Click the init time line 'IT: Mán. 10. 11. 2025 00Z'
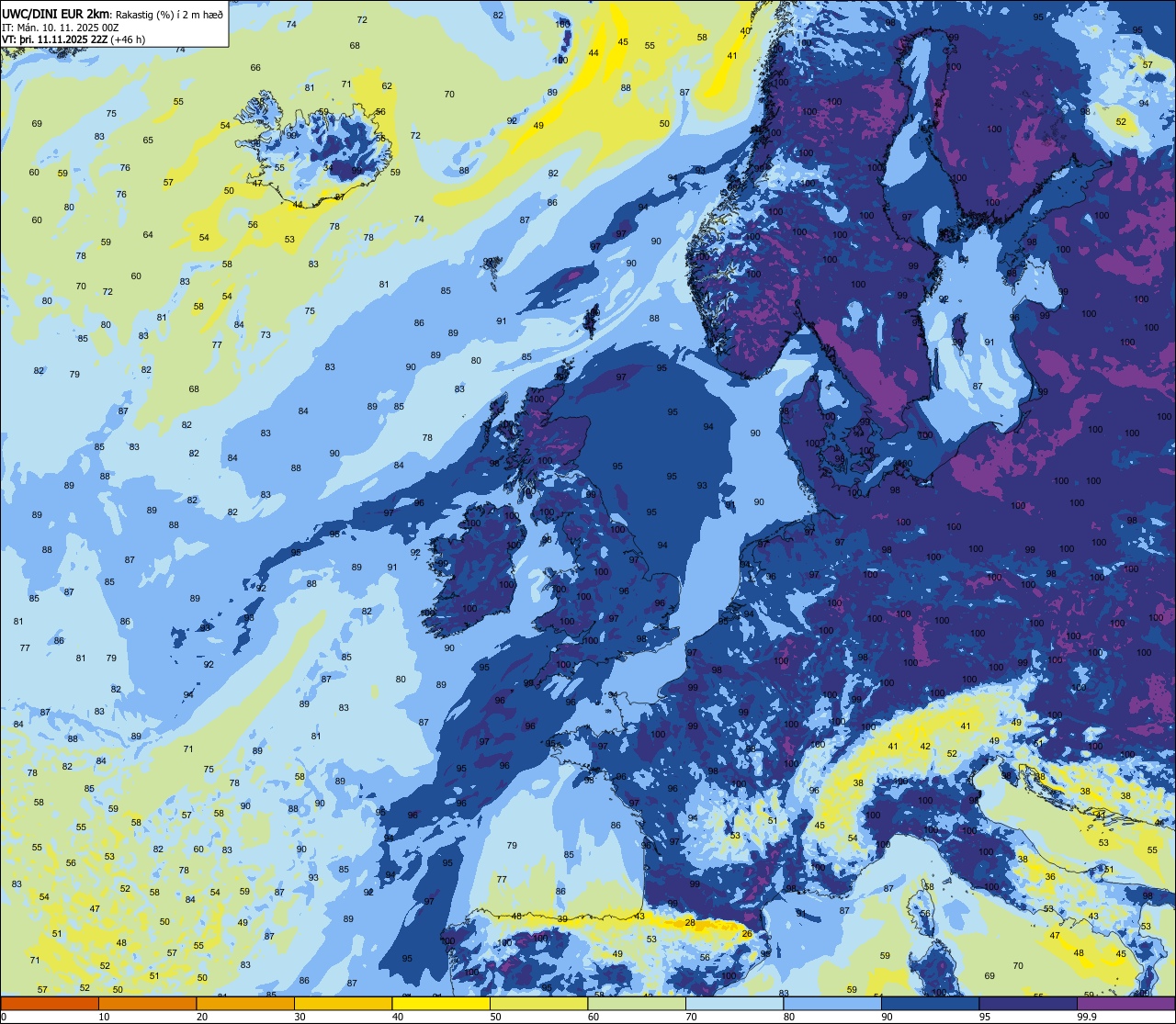Viewport: 1176px width, 1024px height. [60, 27]
